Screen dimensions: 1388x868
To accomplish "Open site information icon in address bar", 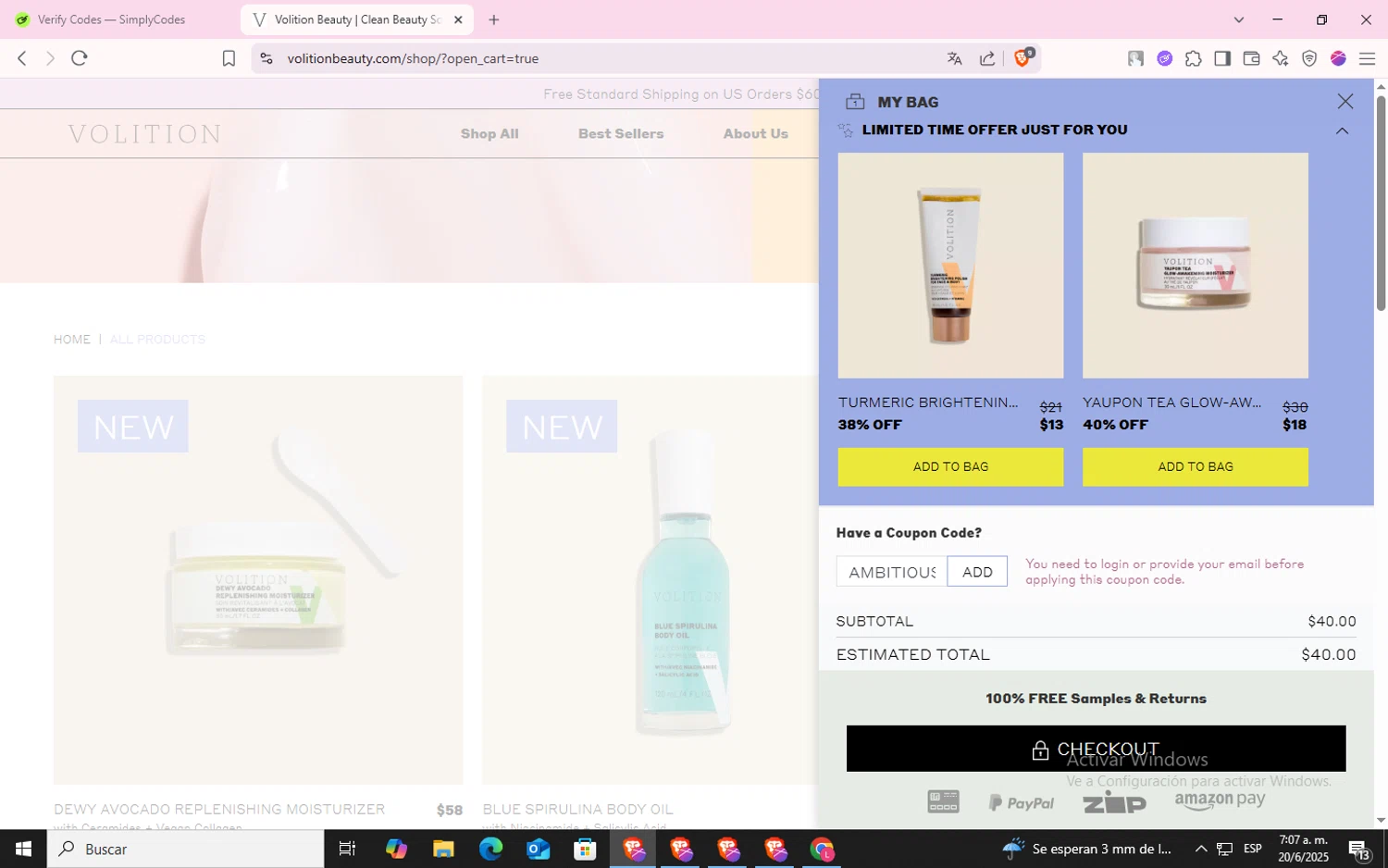I will (x=266, y=58).
